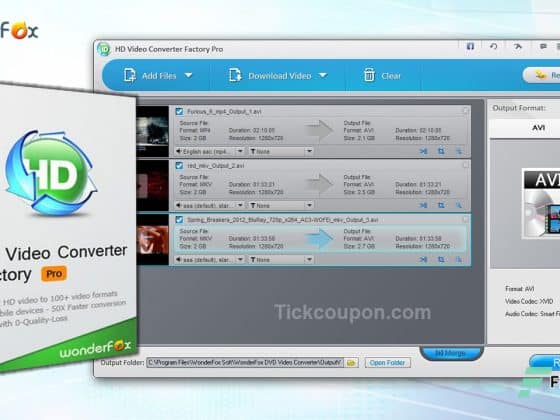Image resolution: width=560 pixels, height=420 pixels.
Task: Click the Merge button
Action: [451, 353]
